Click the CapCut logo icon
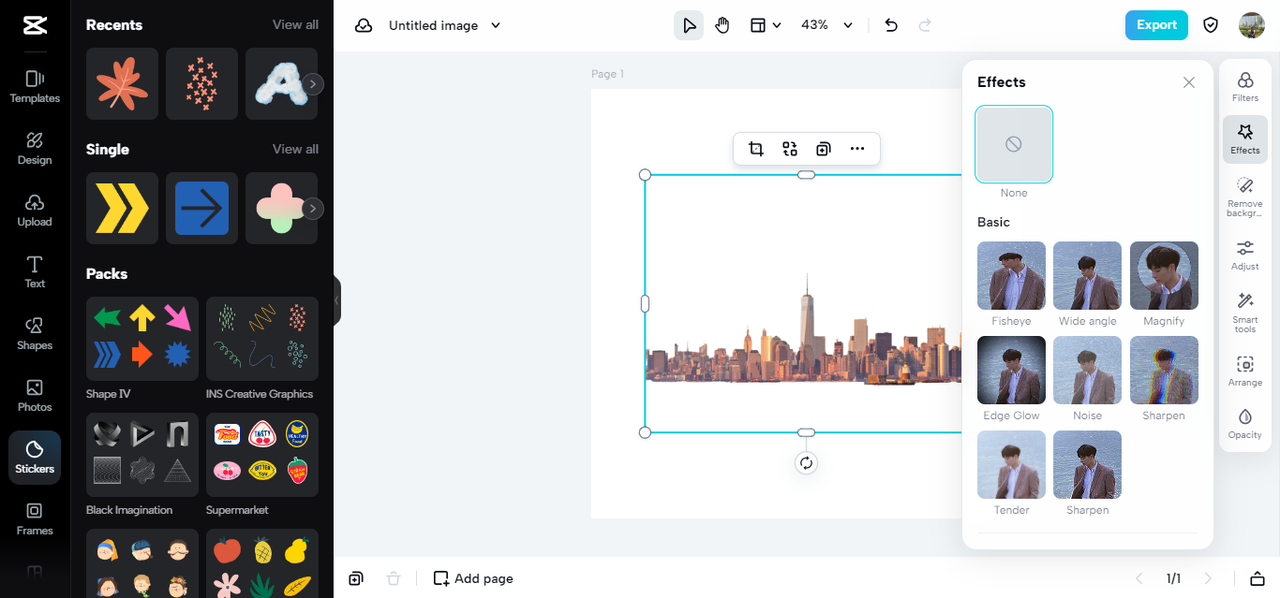The width and height of the screenshot is (1280, 598). tap(34, 26)
